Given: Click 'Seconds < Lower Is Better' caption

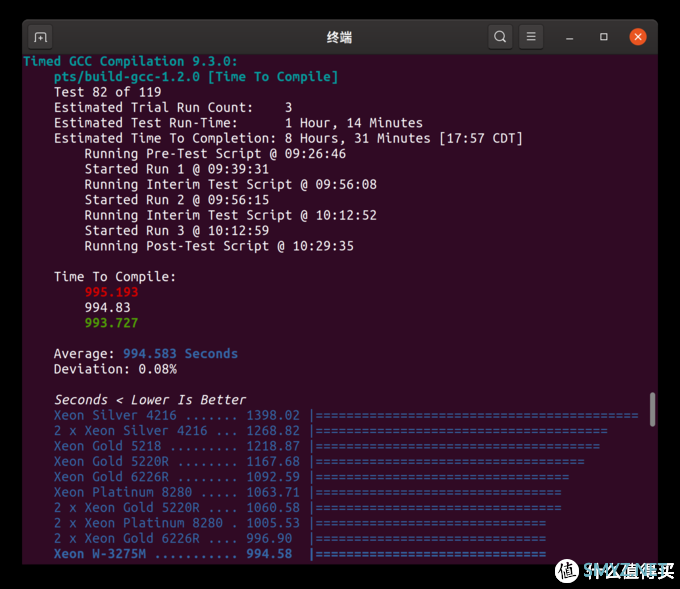Looking at the screenshot, I should 150,400.
